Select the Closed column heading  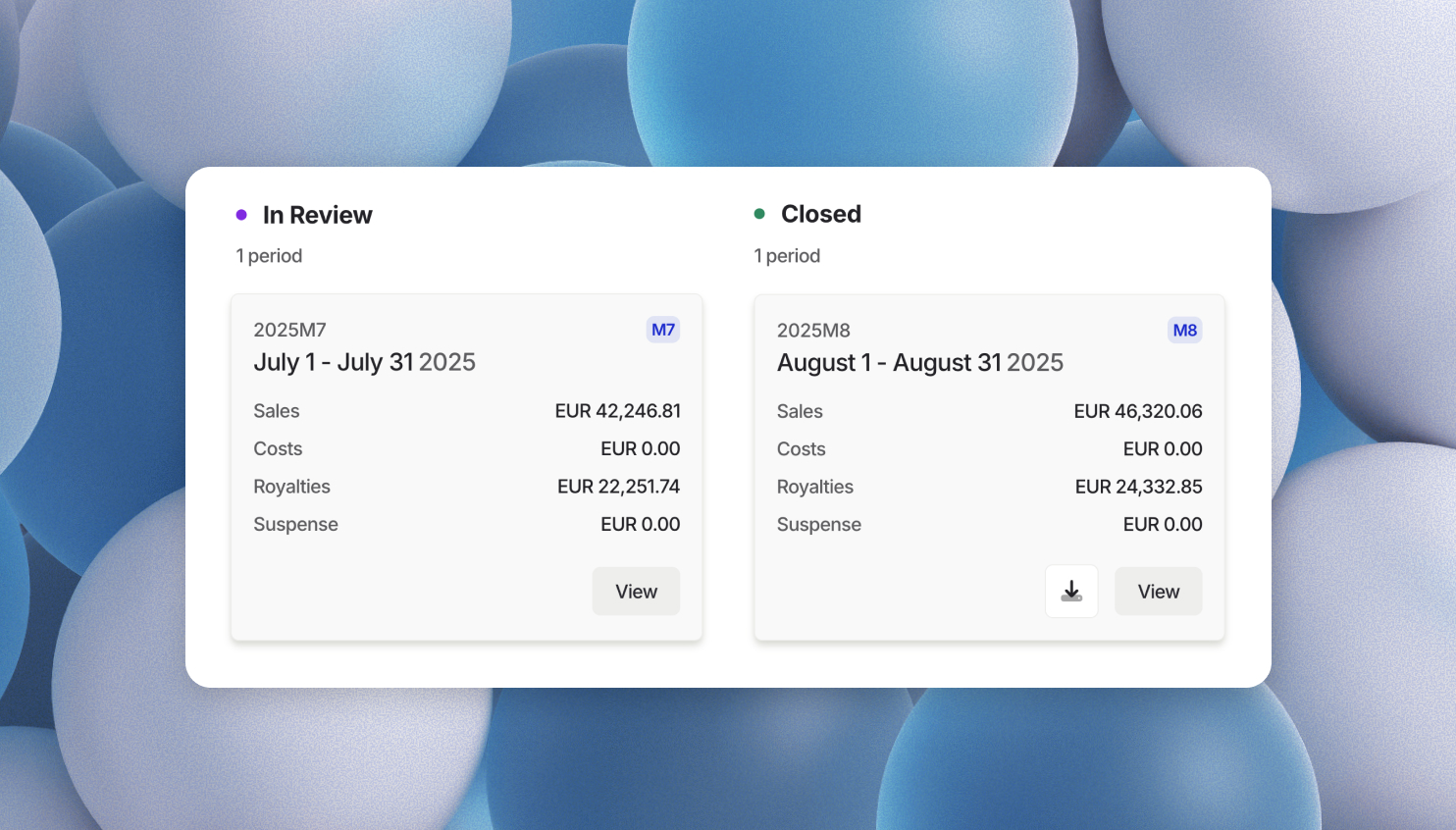pyautogui.click(x=821, y=214)
